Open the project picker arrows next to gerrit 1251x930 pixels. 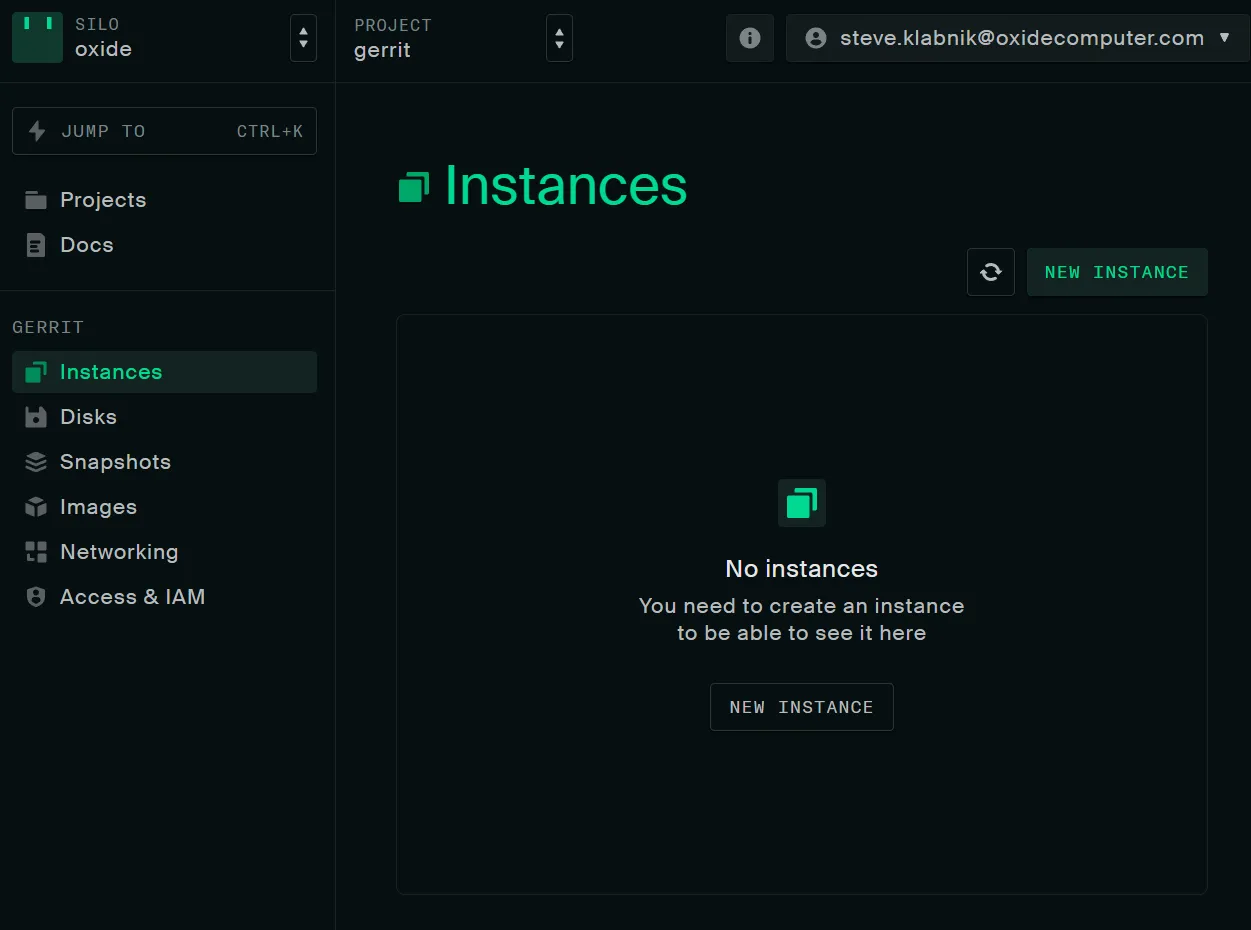[x=559, y=38]
